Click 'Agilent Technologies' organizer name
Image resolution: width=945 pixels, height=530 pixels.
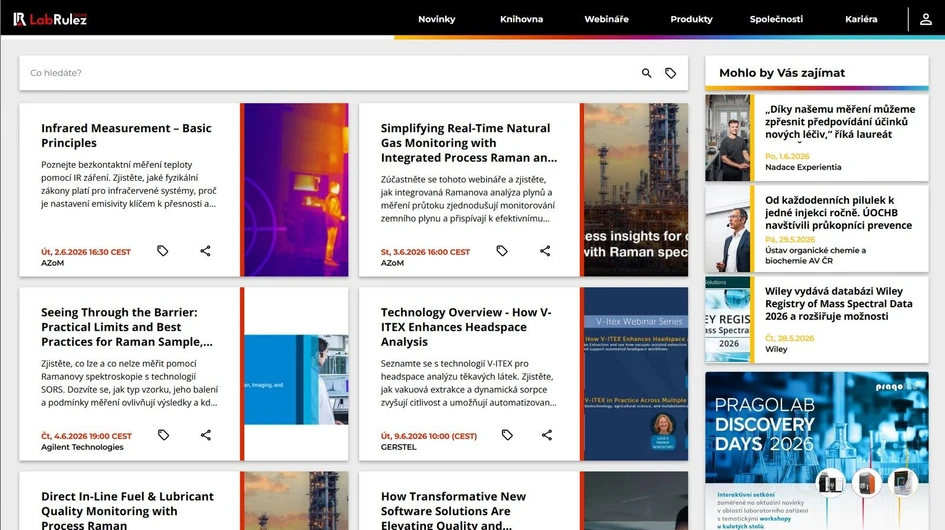pyautogui.click(x=82, y=447)
